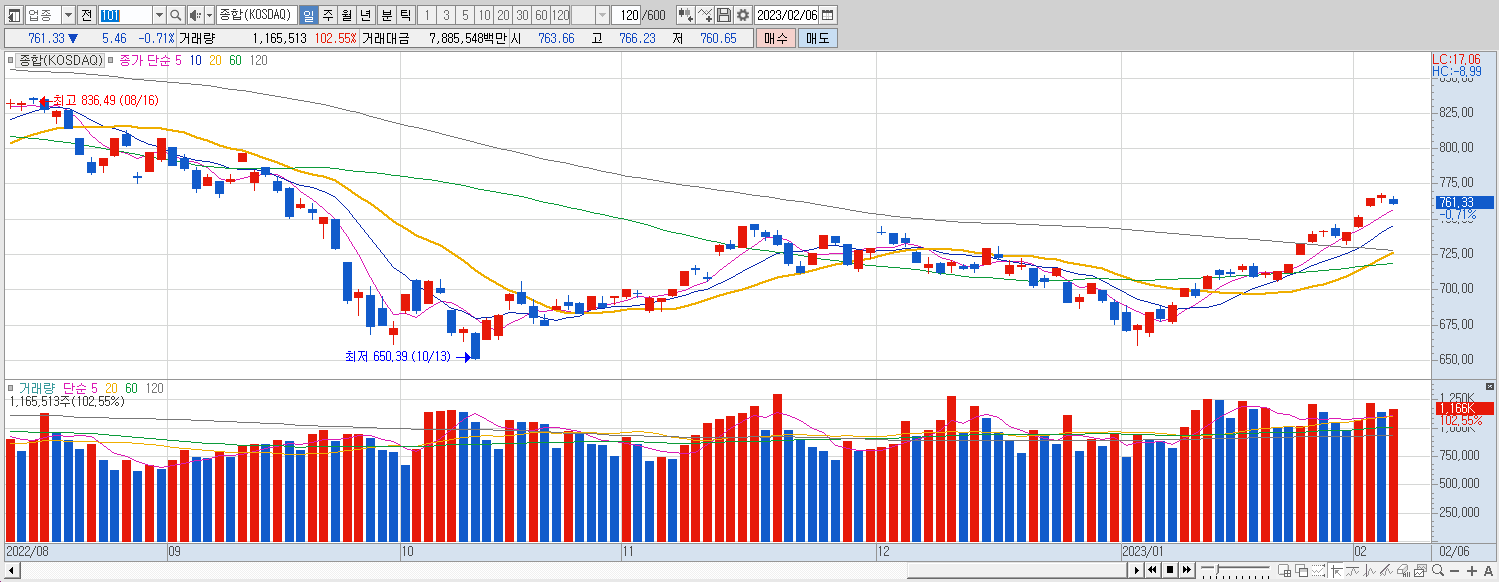Select the 주 weekly chart period
Screen dimensions: 1499x582
tap(328, 15)
